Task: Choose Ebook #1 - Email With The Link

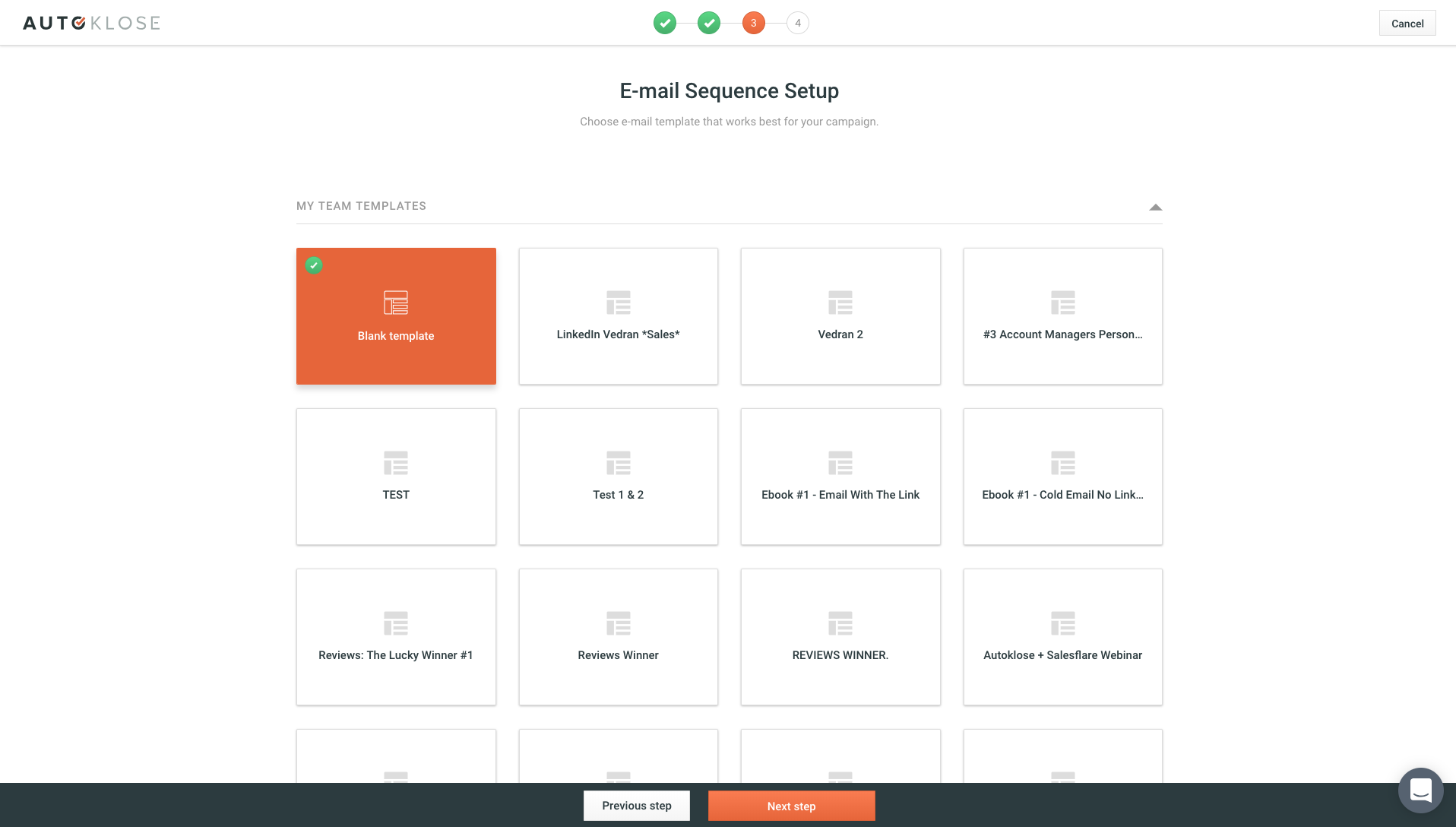Action: pyautogui.click(x=840, y=477)
